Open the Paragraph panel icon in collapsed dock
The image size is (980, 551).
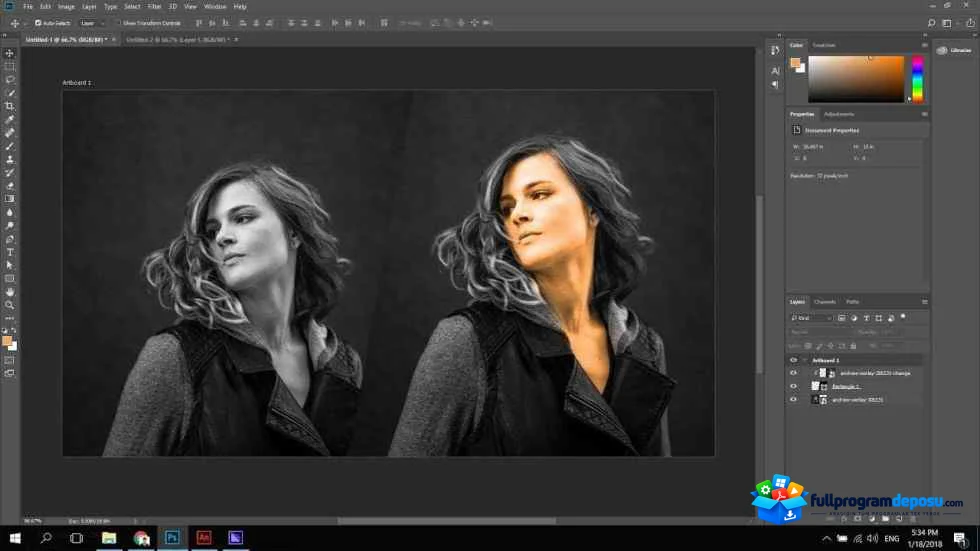coord(775,84)
